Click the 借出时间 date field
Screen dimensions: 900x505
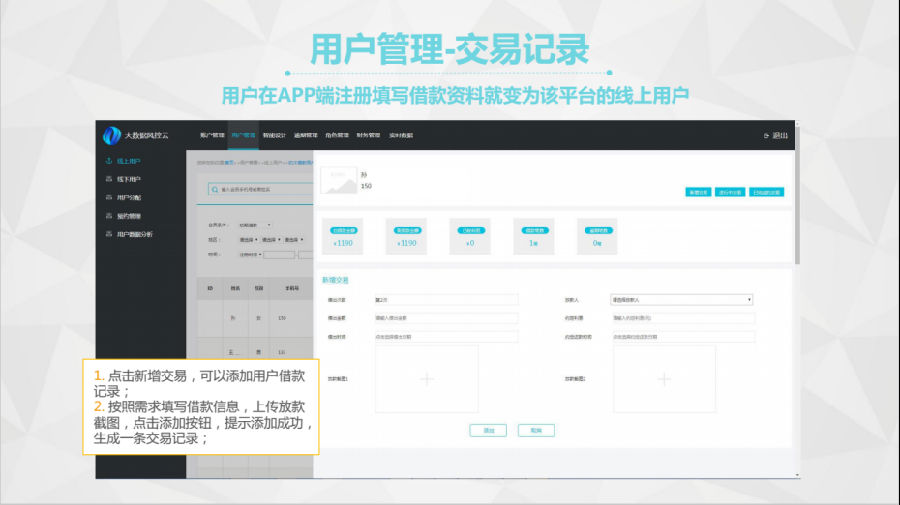pos(446,337)
